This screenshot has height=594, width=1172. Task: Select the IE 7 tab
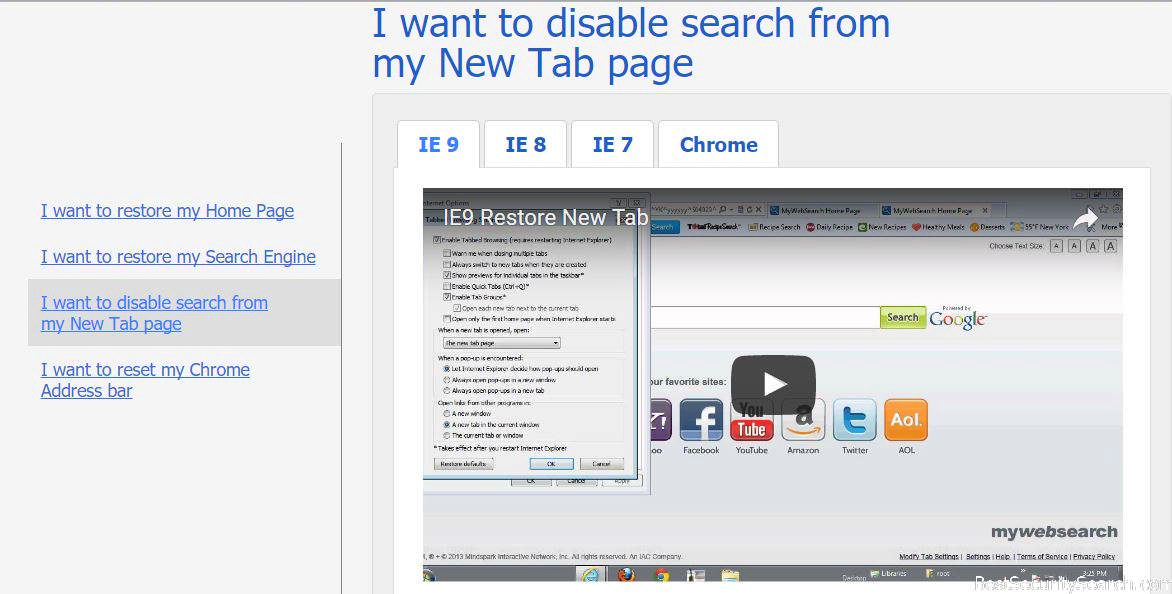612,145
